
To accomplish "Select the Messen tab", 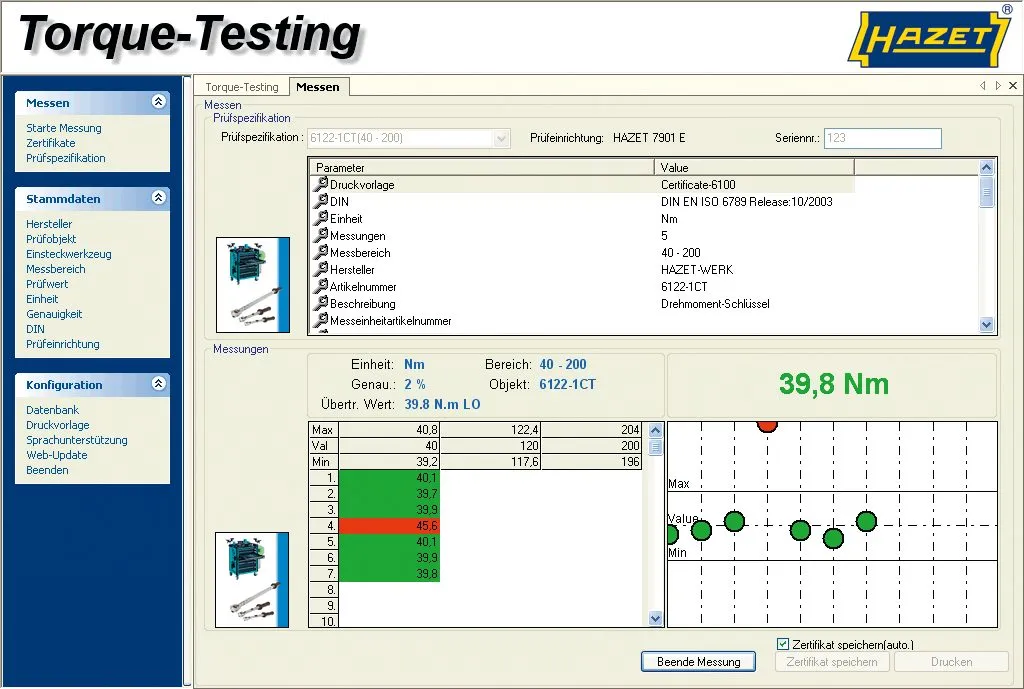I will pos(318,86).
